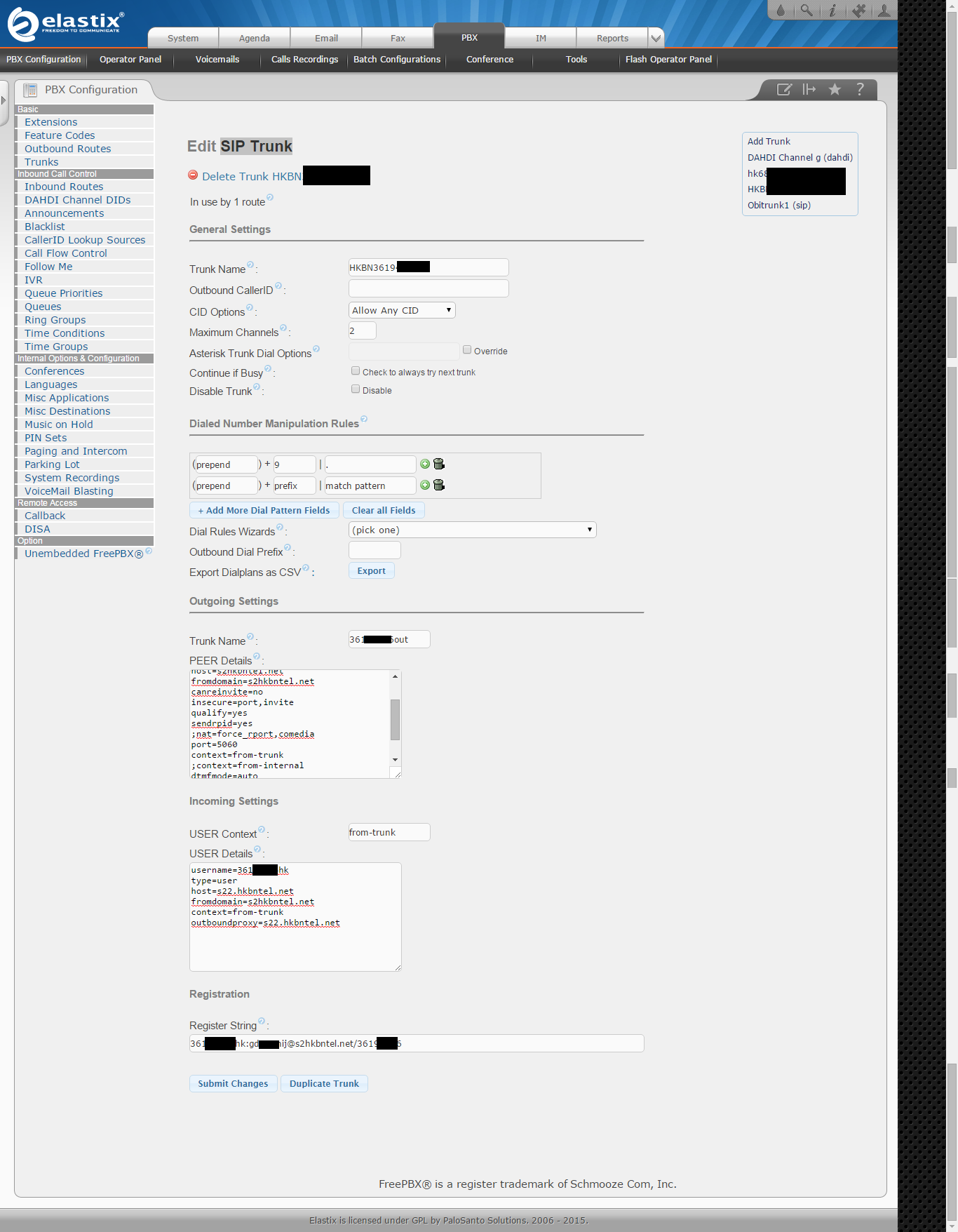Click help tooltip icon next to PEER Details
The image size is (958, 1232).
click(257, 657)
